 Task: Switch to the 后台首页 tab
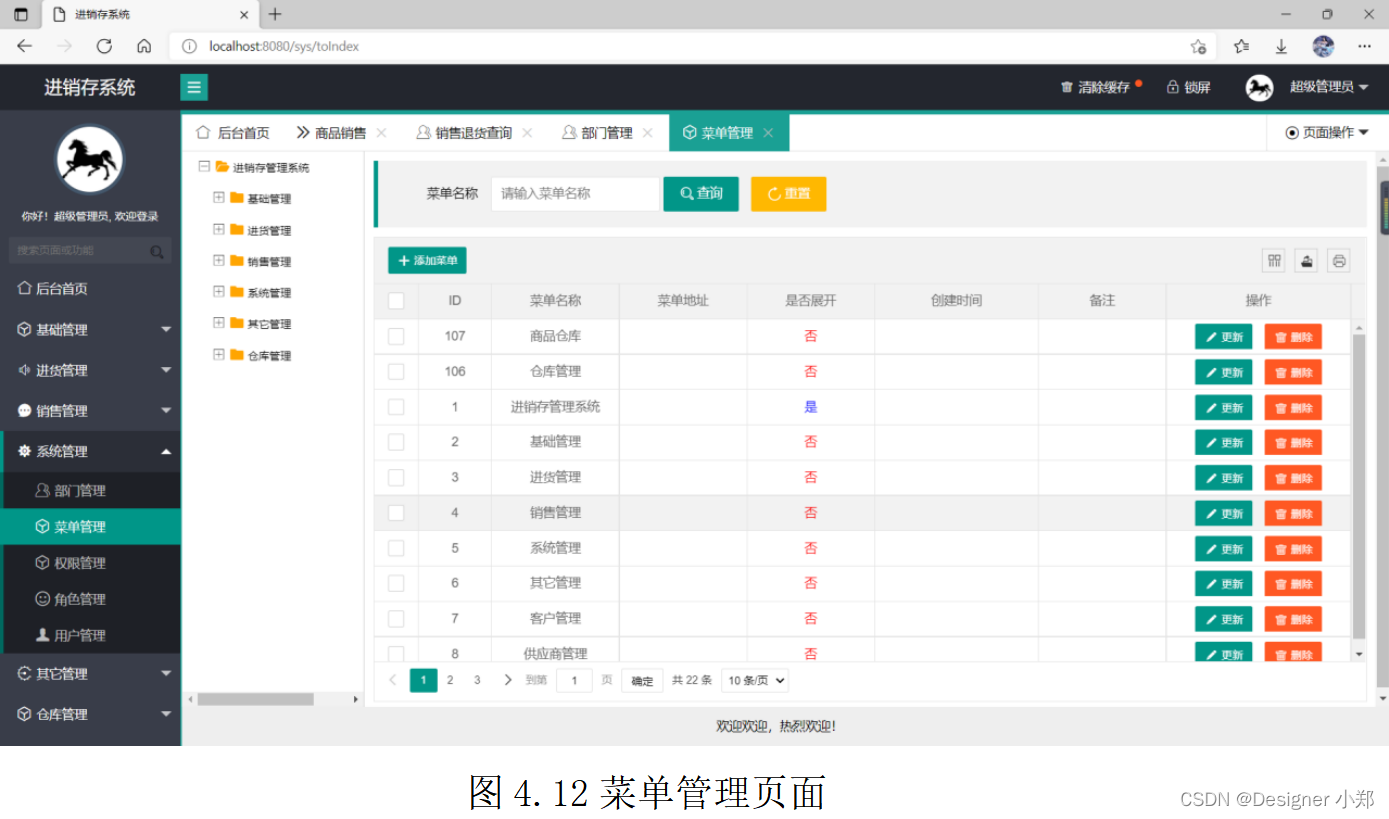(233, 133)
